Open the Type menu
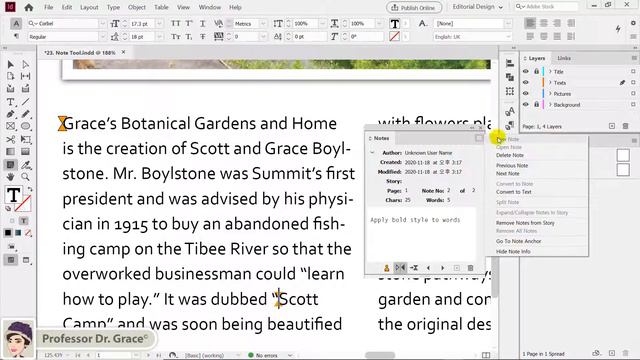 (x=113, y=7)
